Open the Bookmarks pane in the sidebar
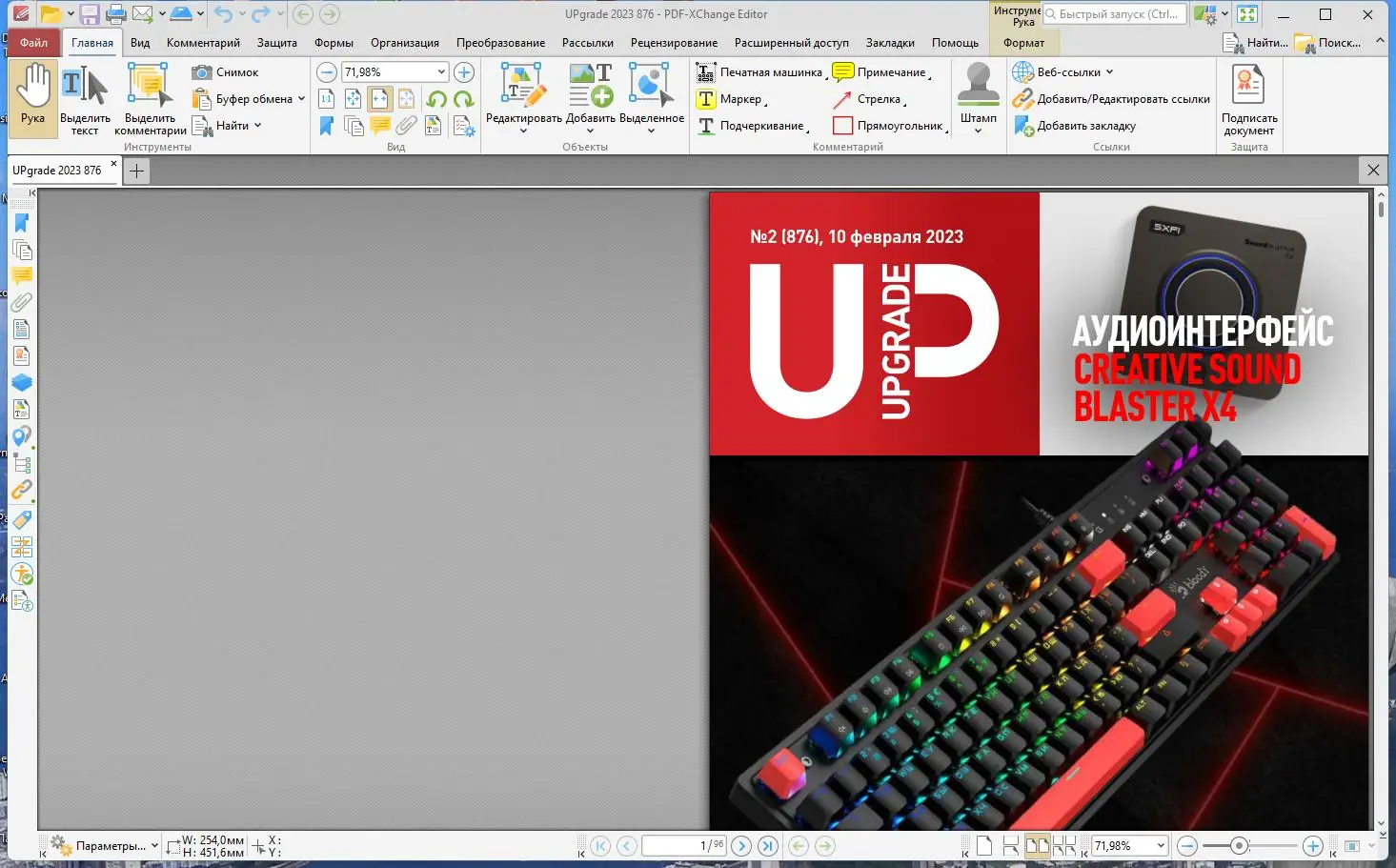This screenshot has height=868, width=1396. click(x=22, y=223)
